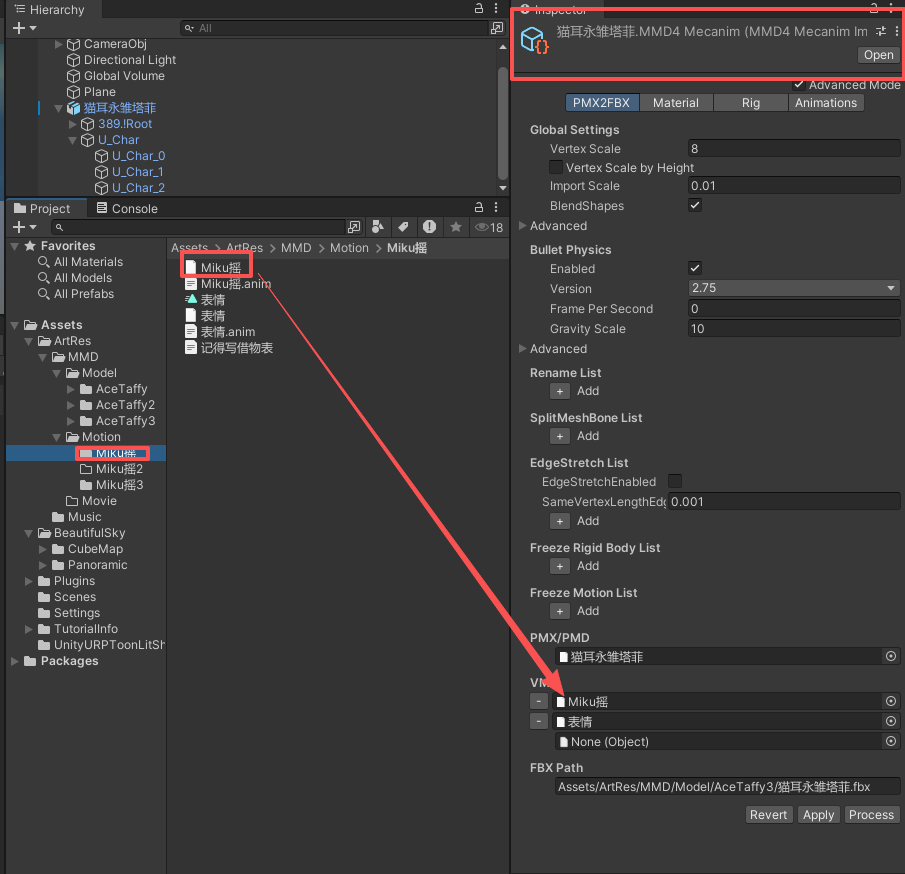This screenshot has width=905, height=874.
Task: Open object picker for None (Object) field
Action: [891, 742]
